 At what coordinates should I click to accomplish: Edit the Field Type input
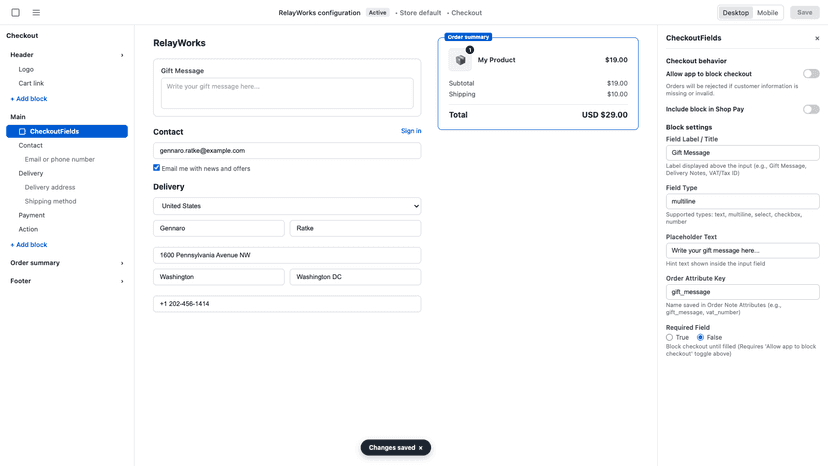coord(742,201)
